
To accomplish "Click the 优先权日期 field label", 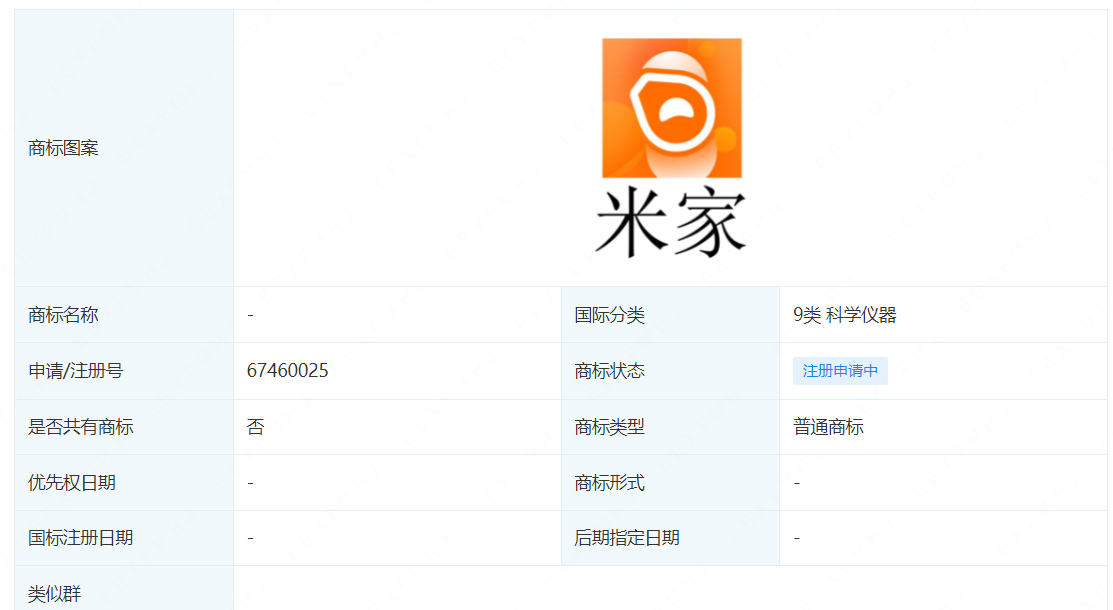I will 72,483.
